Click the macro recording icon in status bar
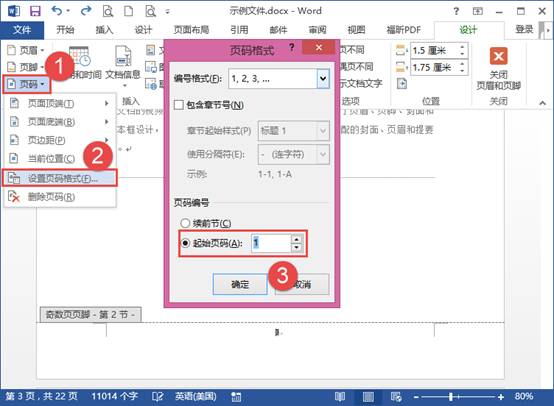554x406 pixels. 236,397
